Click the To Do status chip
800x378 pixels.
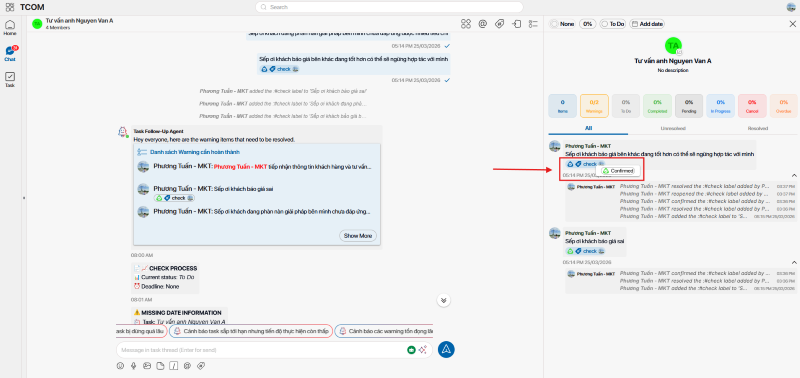click(x=612, y=24)
